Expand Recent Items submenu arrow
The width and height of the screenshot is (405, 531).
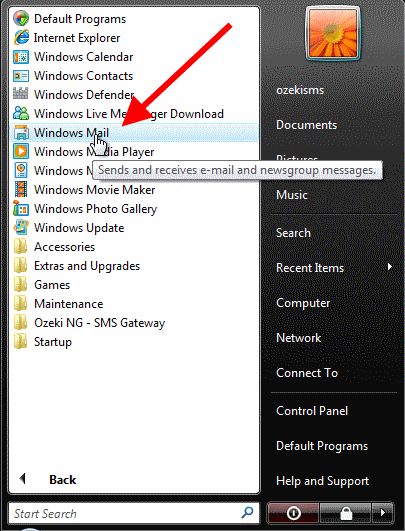390,267
